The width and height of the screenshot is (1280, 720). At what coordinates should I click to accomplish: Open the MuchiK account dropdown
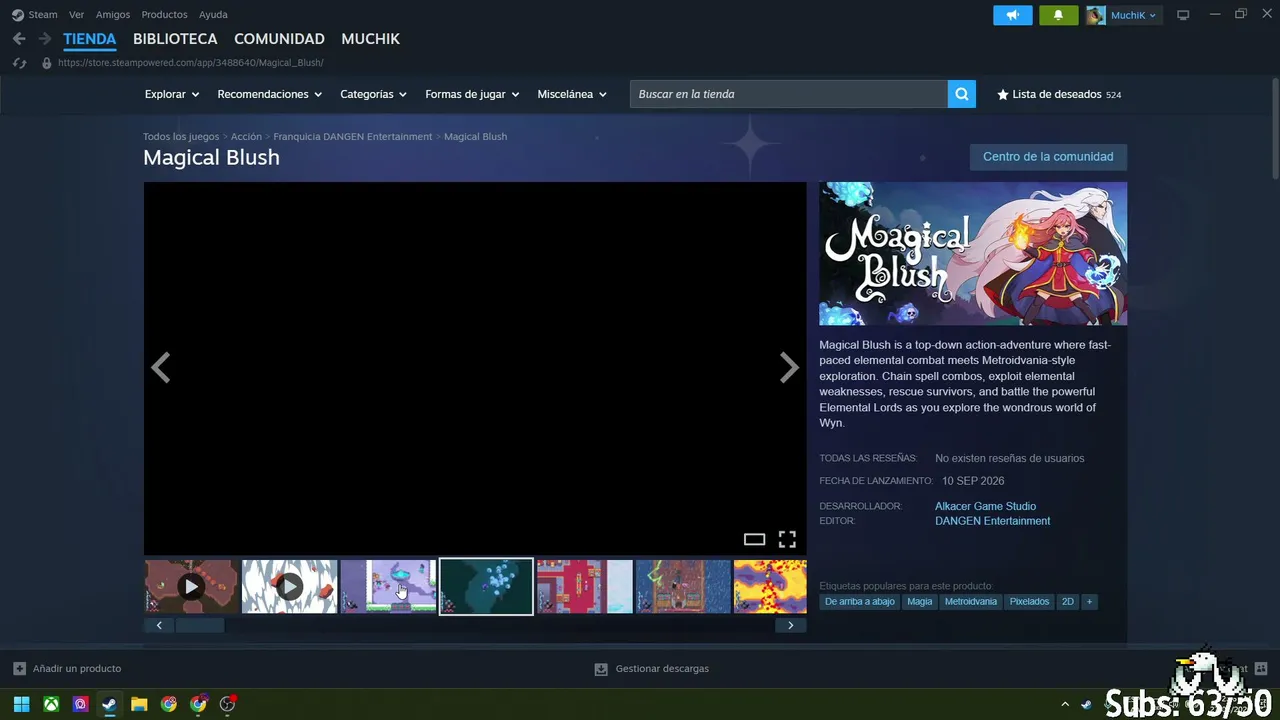click(1133, 15)
